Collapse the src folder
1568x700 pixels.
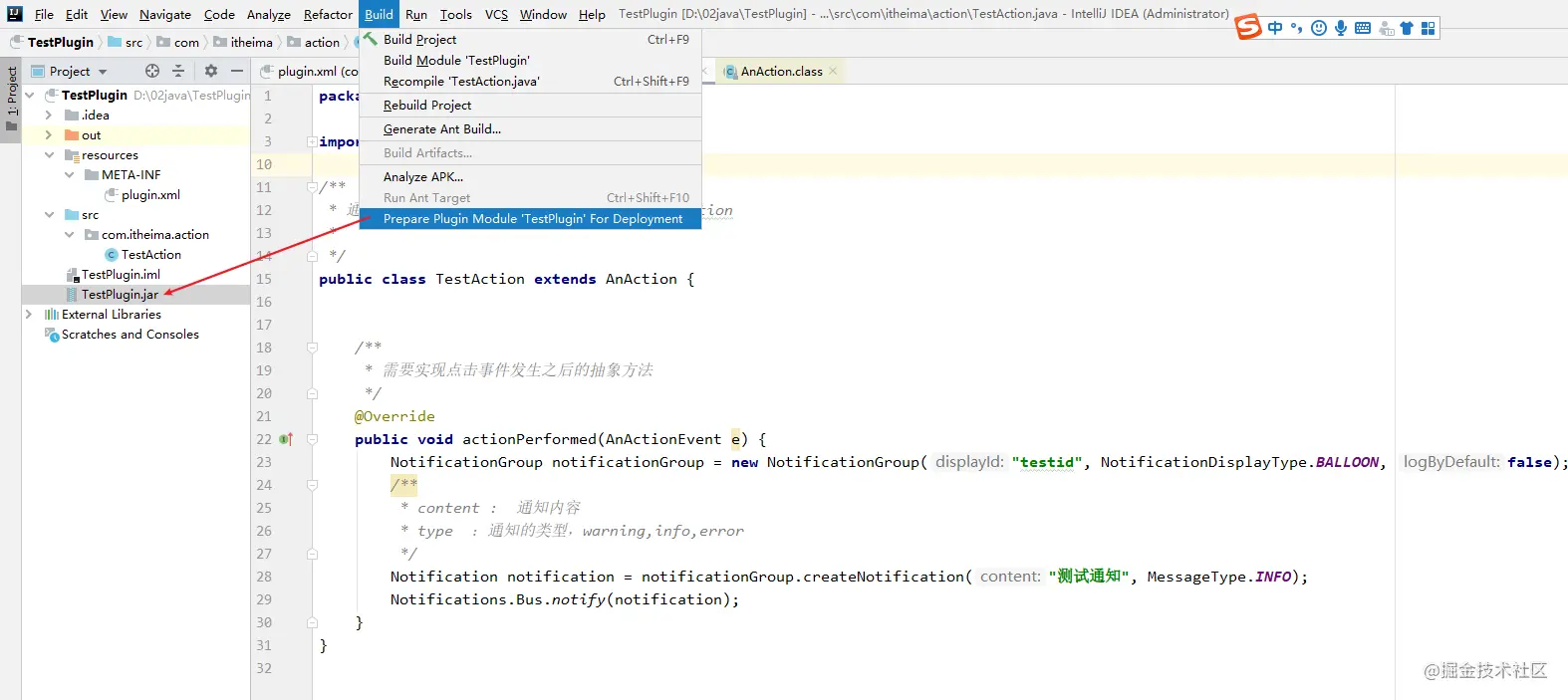[49, 215]
